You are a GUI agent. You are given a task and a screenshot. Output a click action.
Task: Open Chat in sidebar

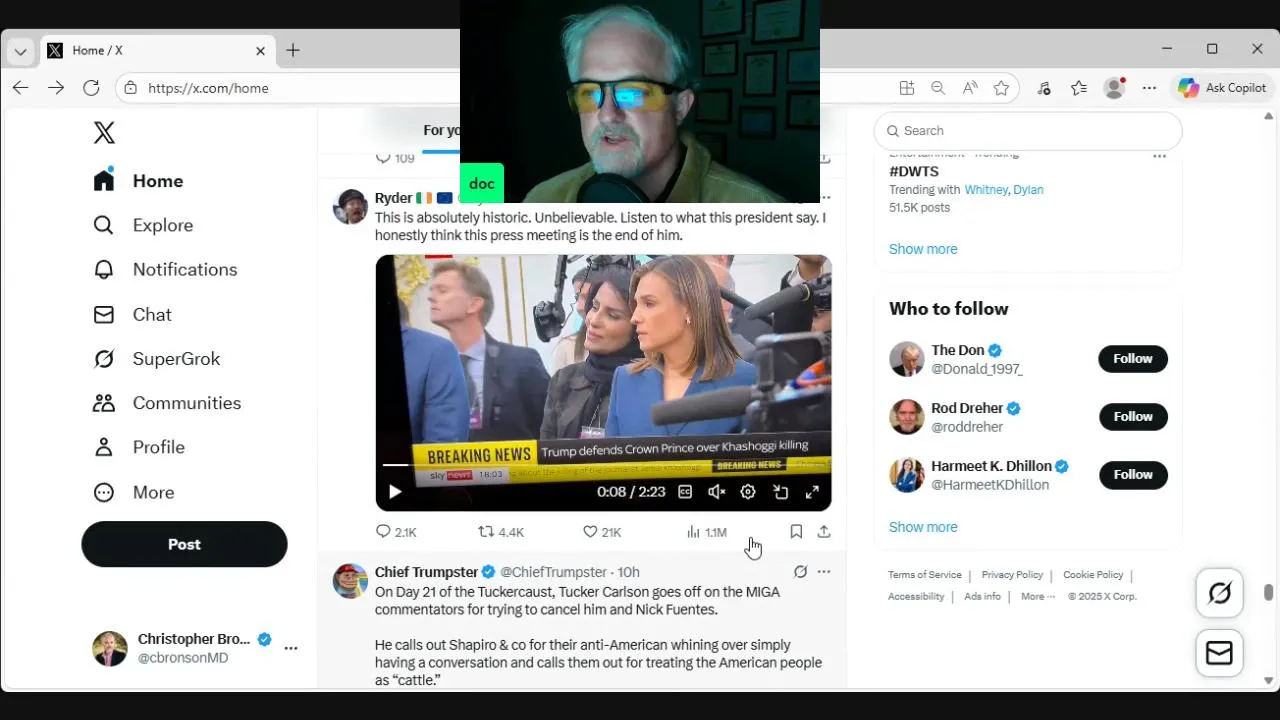132,314
